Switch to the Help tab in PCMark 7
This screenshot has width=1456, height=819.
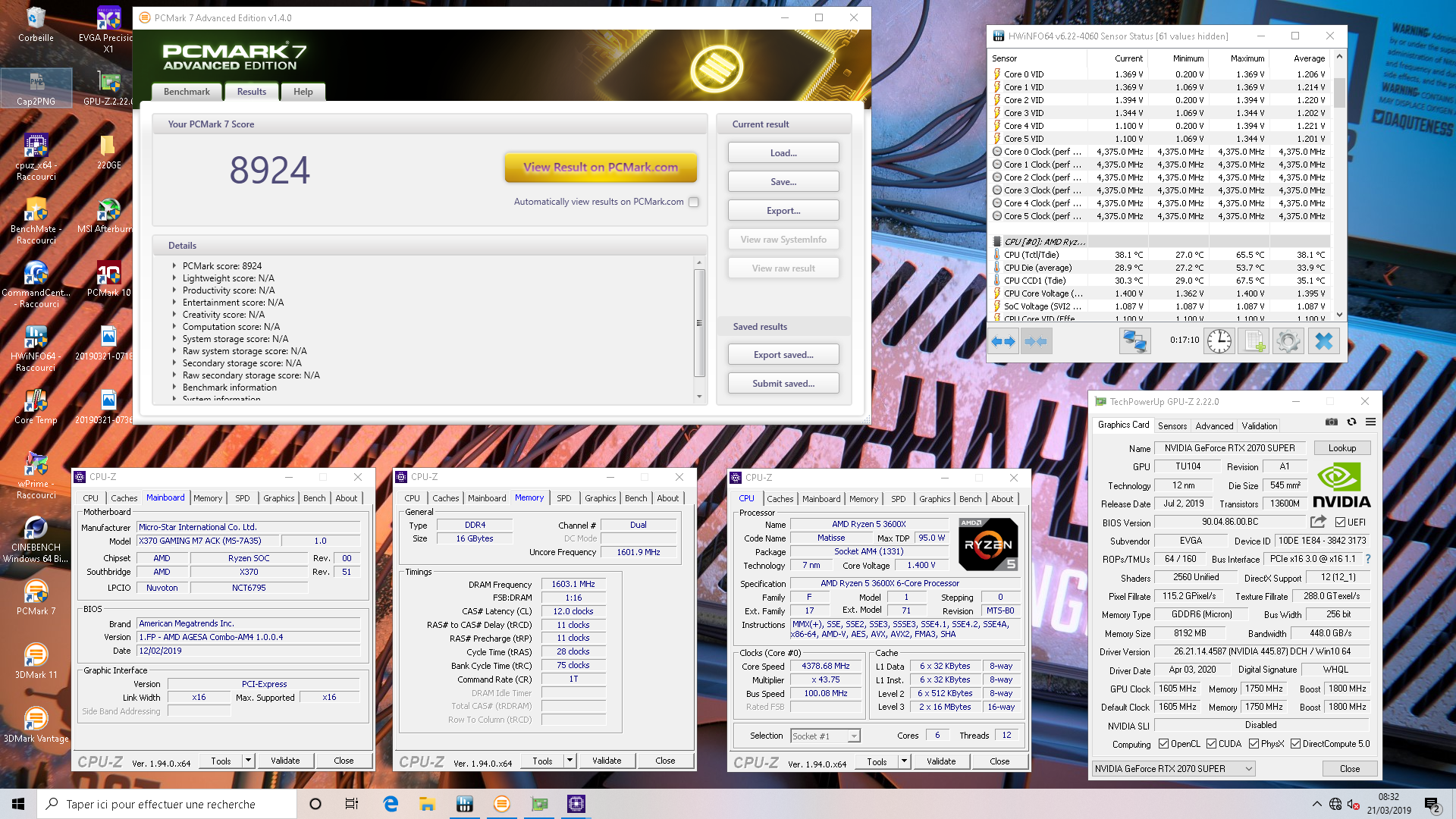coord(303,92)
